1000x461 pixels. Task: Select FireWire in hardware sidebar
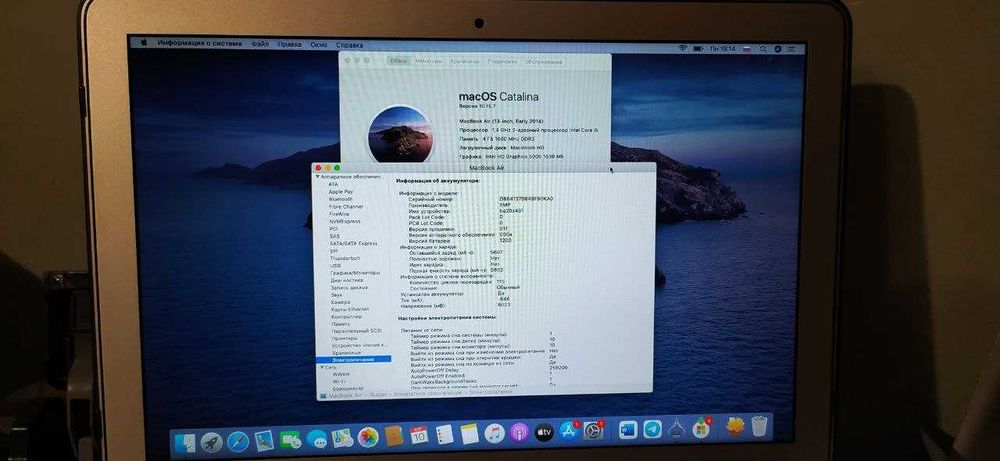pyautogui.click(x=339, y=214)
